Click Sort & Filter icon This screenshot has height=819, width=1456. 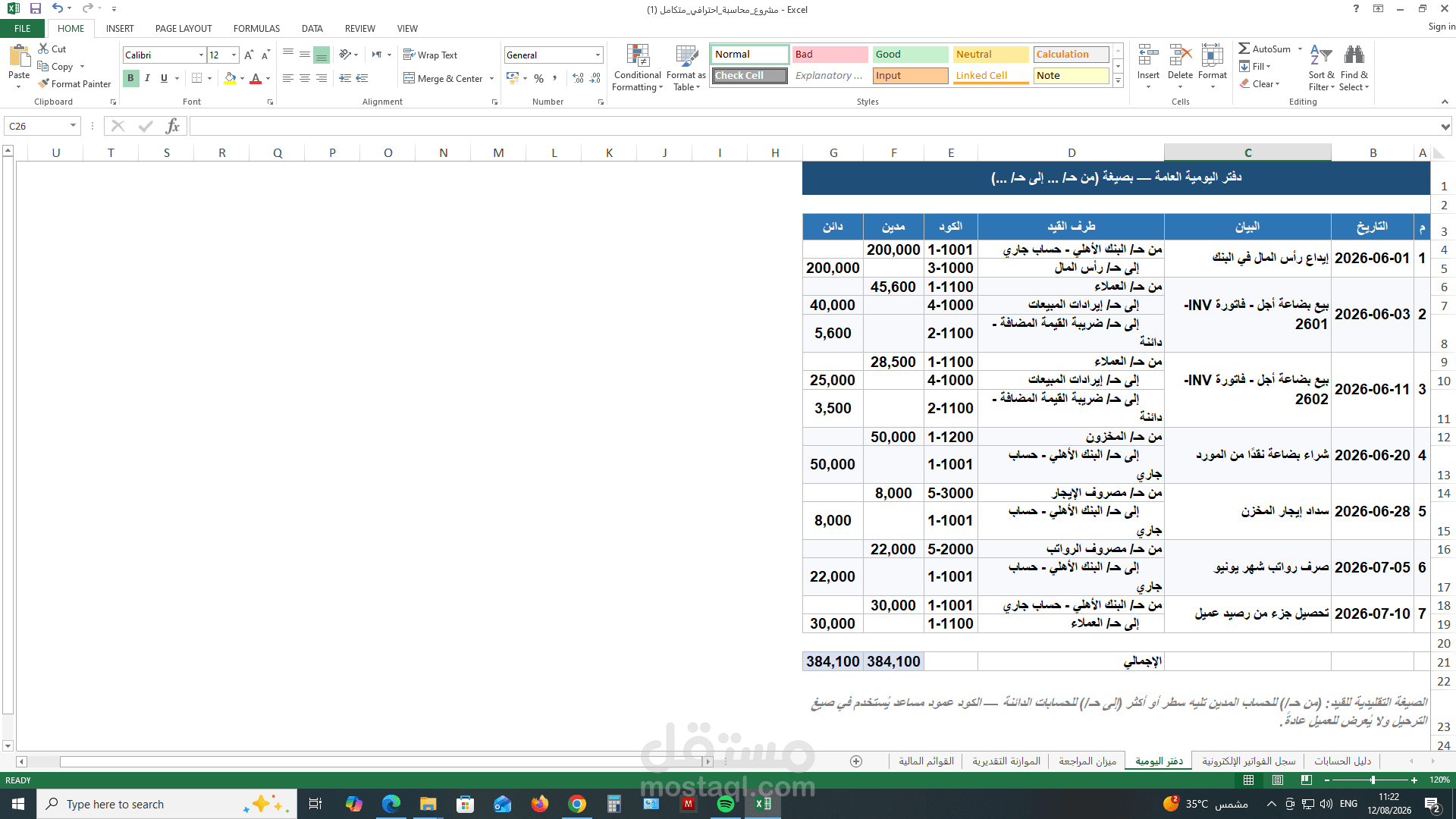[x=1321, y=56]
